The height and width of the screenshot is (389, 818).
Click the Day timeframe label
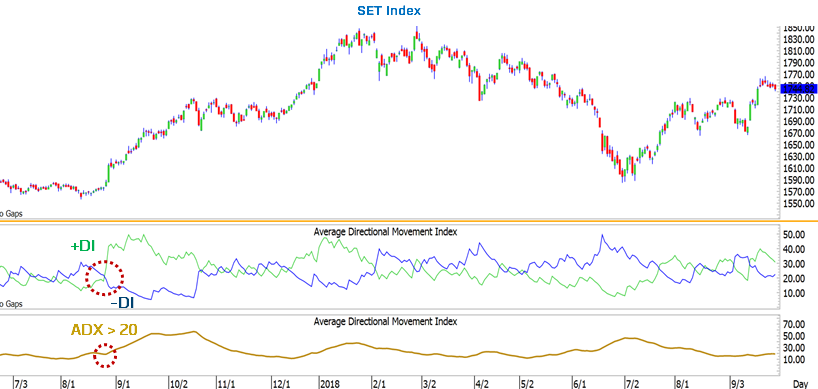click(801, 384)
